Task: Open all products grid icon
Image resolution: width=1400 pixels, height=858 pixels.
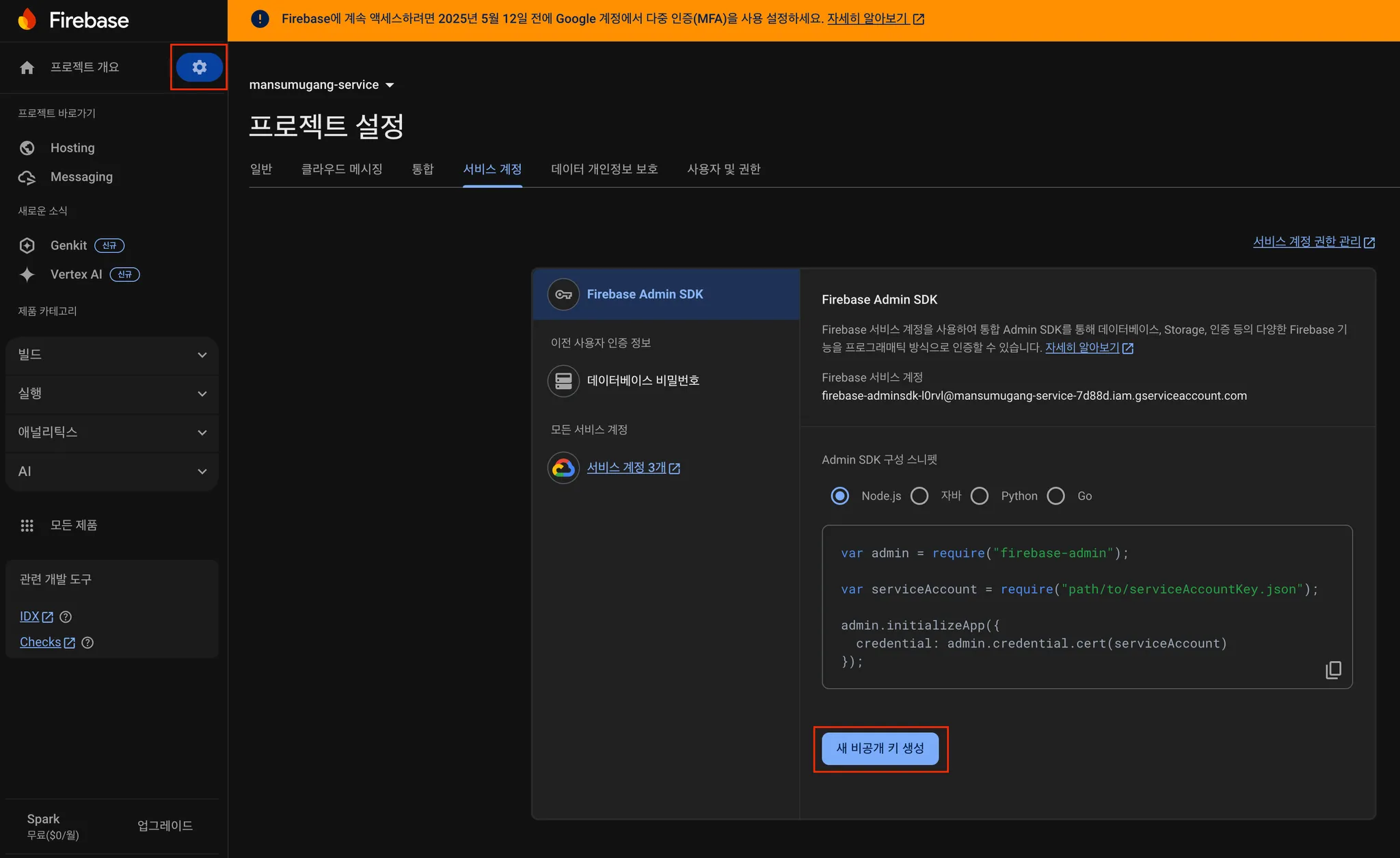Action: [x=27, y=525]
